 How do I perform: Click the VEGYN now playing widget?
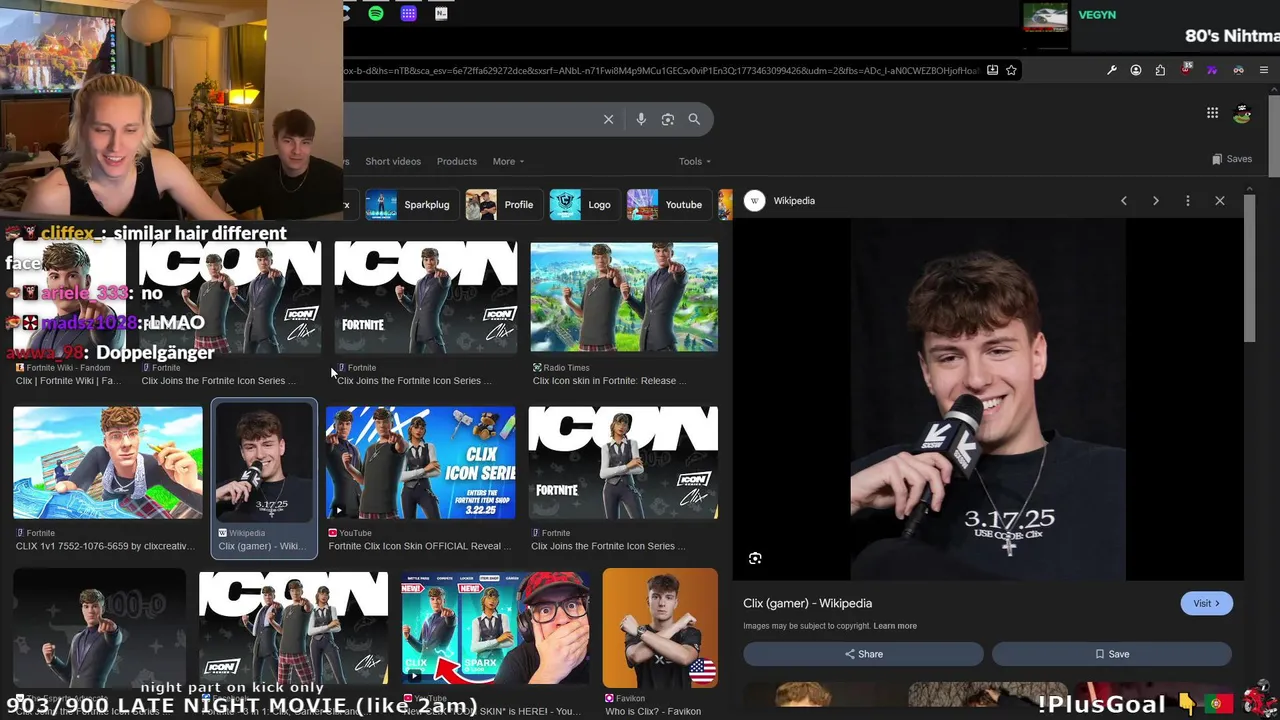pyautogui.click(x=1150, y=24)
